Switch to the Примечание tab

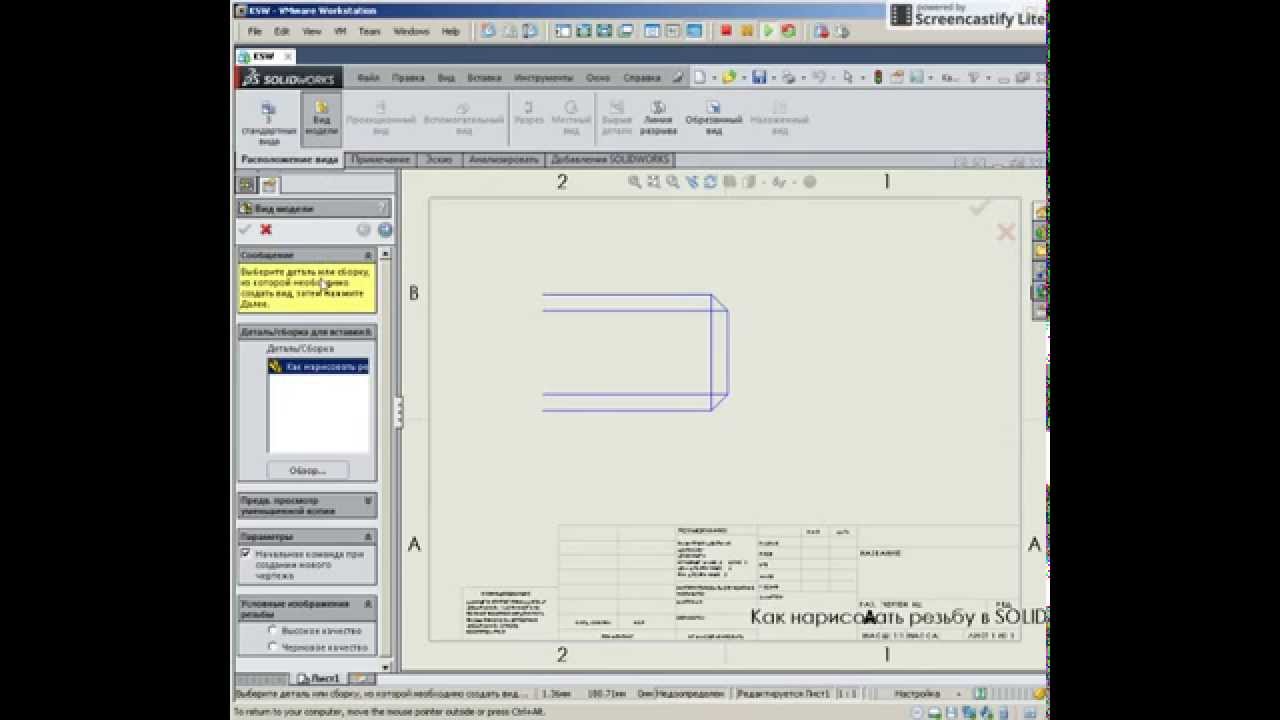(381, 160)
